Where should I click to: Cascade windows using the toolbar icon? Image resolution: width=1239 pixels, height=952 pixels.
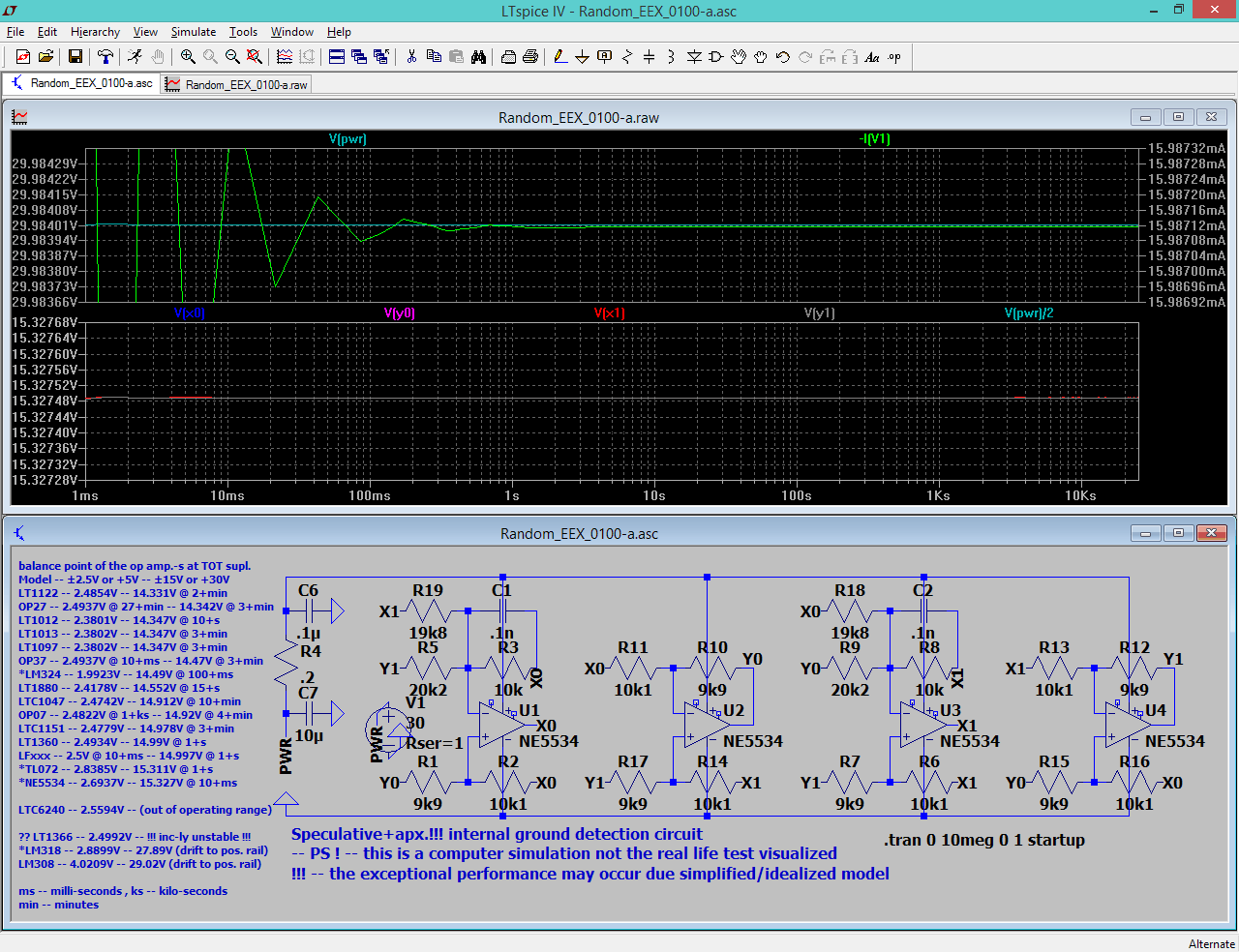coord(359,57)
